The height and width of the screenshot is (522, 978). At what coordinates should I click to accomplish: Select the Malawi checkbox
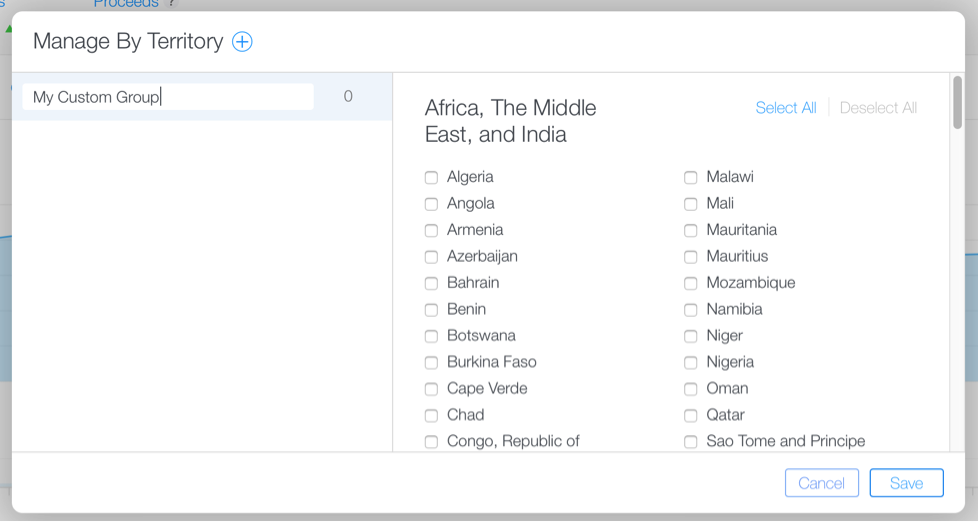pos(691,177)
